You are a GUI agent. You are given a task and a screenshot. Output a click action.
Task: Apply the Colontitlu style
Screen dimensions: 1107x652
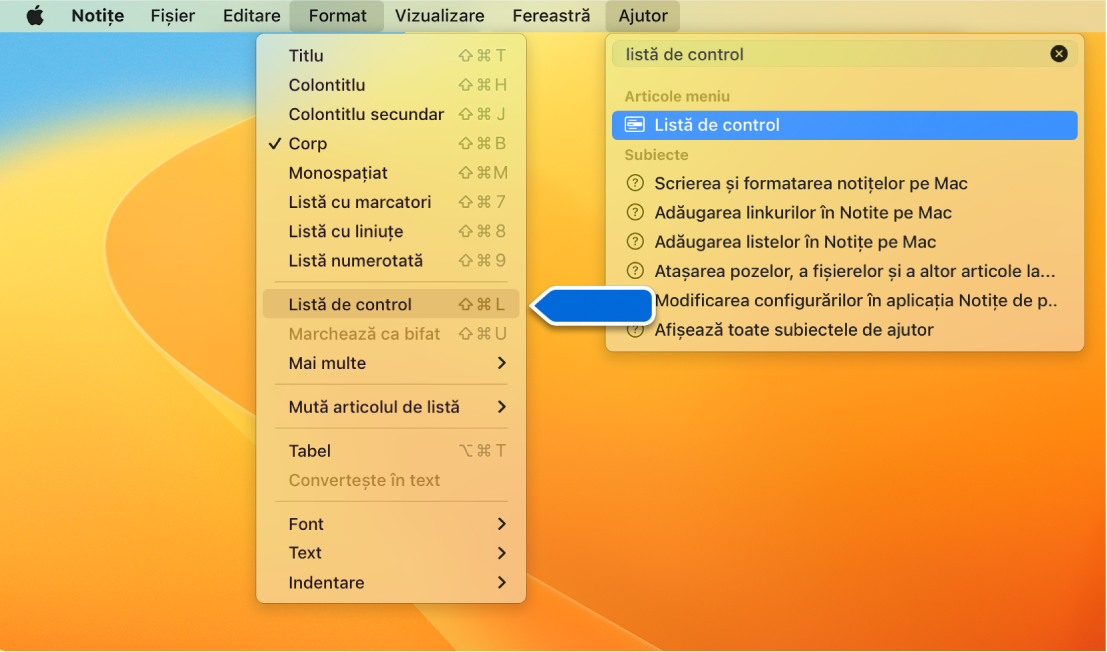coord(391,85)
